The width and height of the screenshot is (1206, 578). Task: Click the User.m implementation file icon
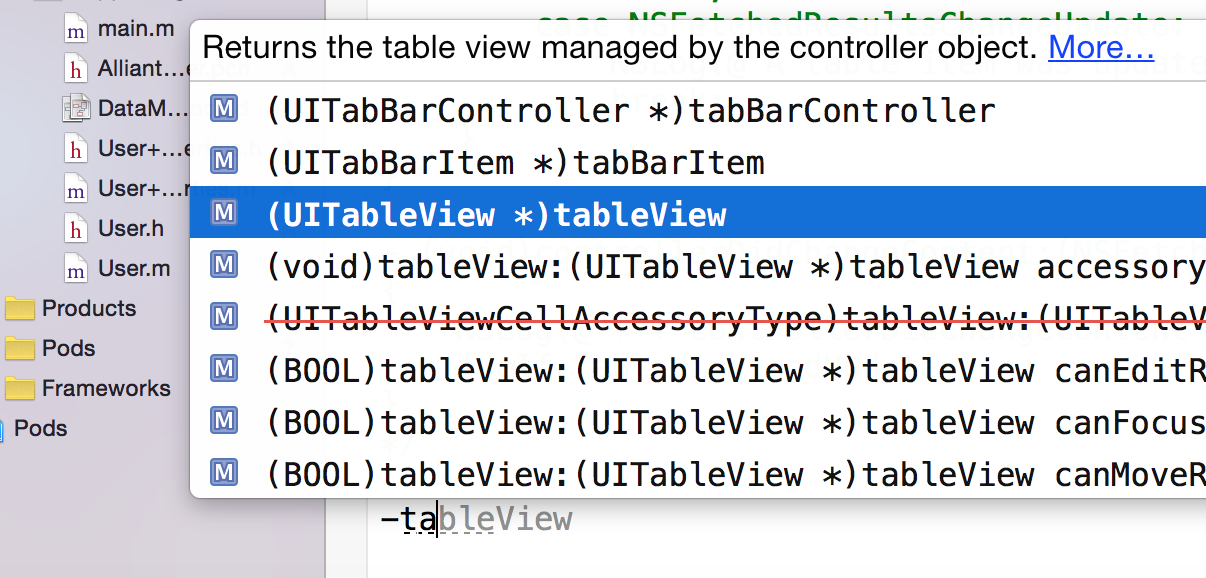[76, 269]
